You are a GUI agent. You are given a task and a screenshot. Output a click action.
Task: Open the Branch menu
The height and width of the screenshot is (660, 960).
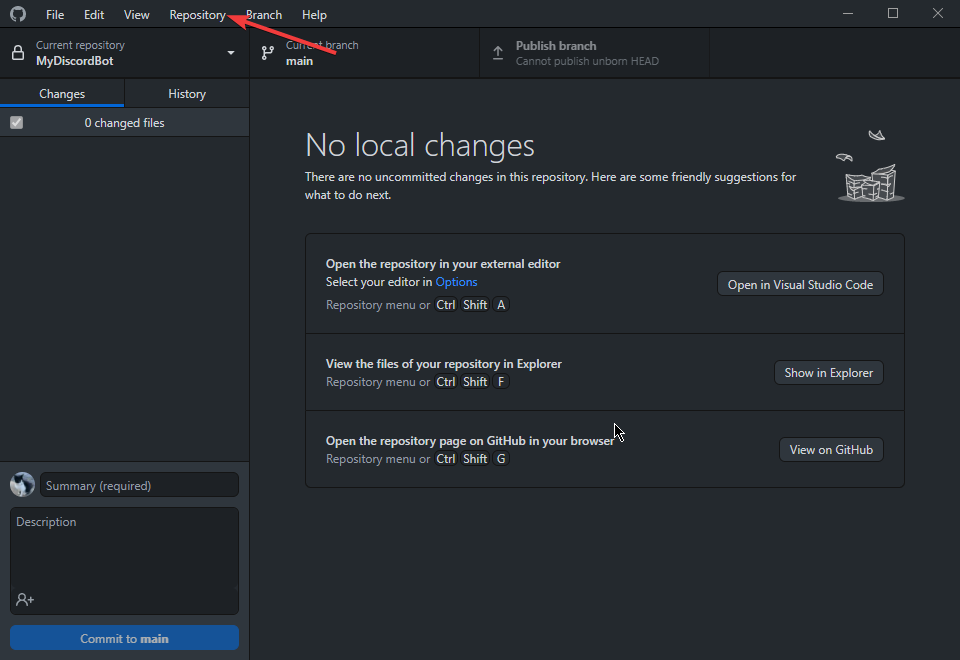[264, 15]
